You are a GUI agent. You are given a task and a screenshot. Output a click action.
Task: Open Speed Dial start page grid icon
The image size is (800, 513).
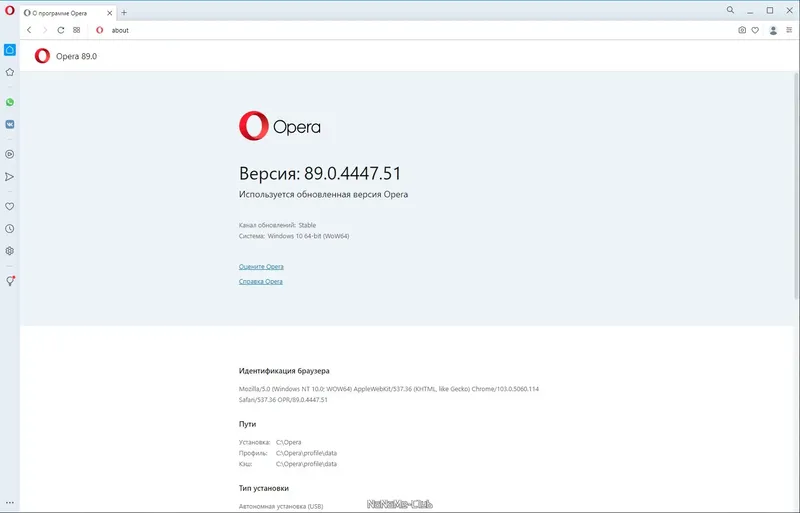[77, 30]
